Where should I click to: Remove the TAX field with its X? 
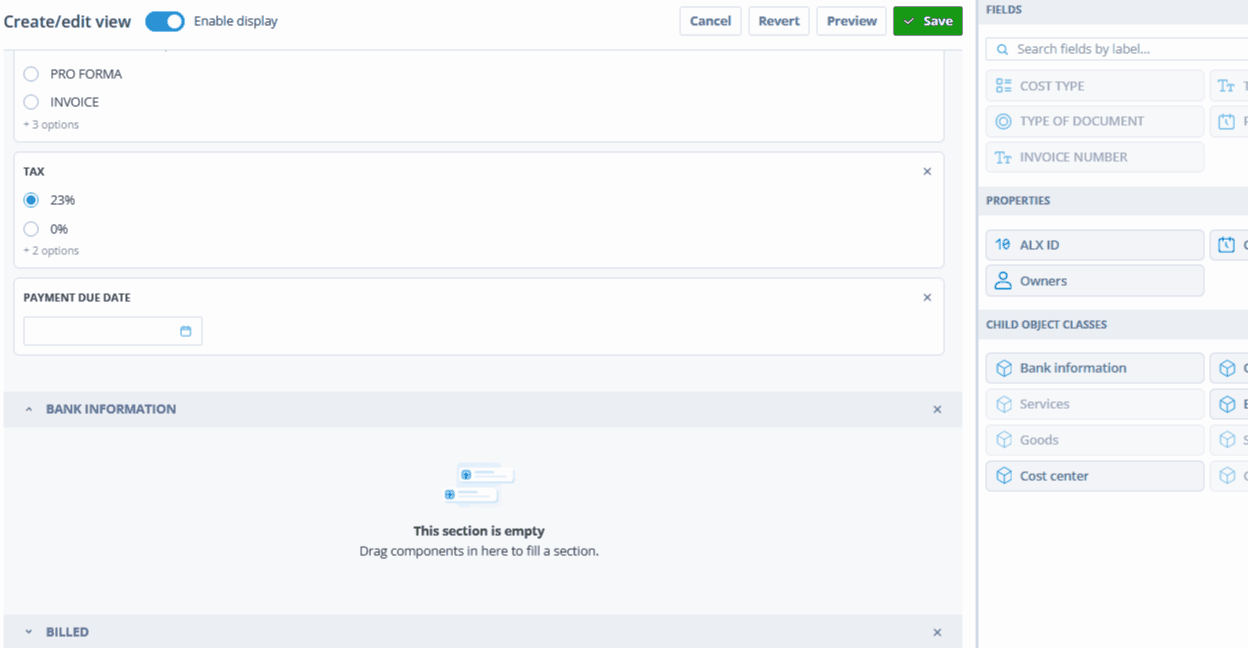click(x=927, y=172)
